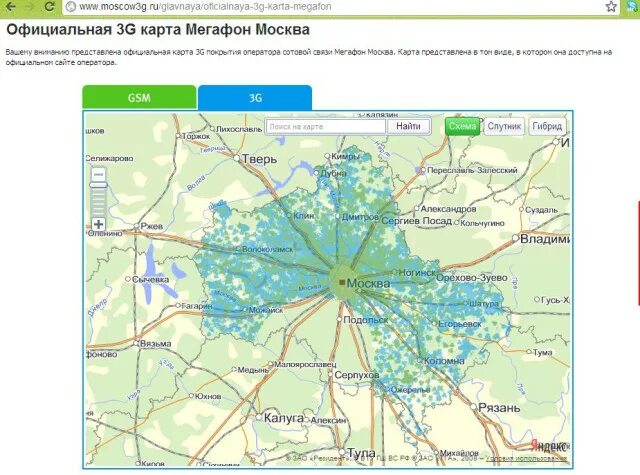Click the Орехово-Зуево label

[x=472, y=278]
